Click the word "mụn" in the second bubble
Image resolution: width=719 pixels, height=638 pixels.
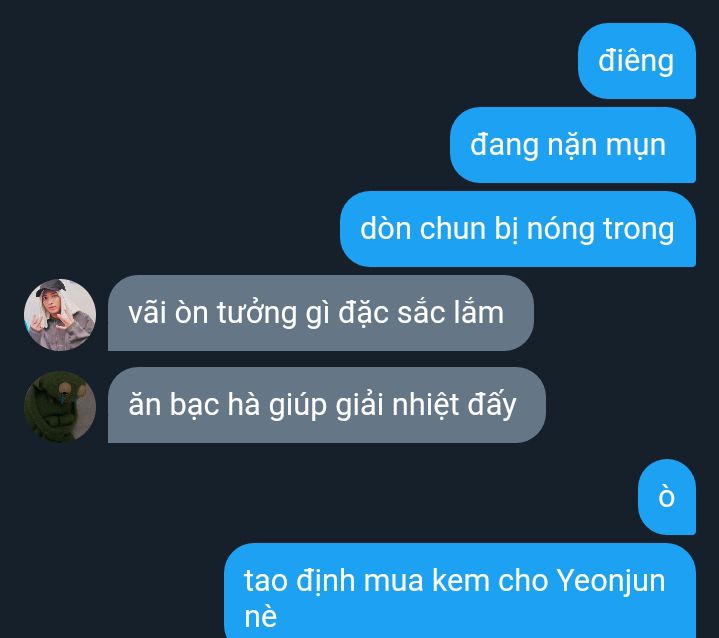tap(636, 146)
